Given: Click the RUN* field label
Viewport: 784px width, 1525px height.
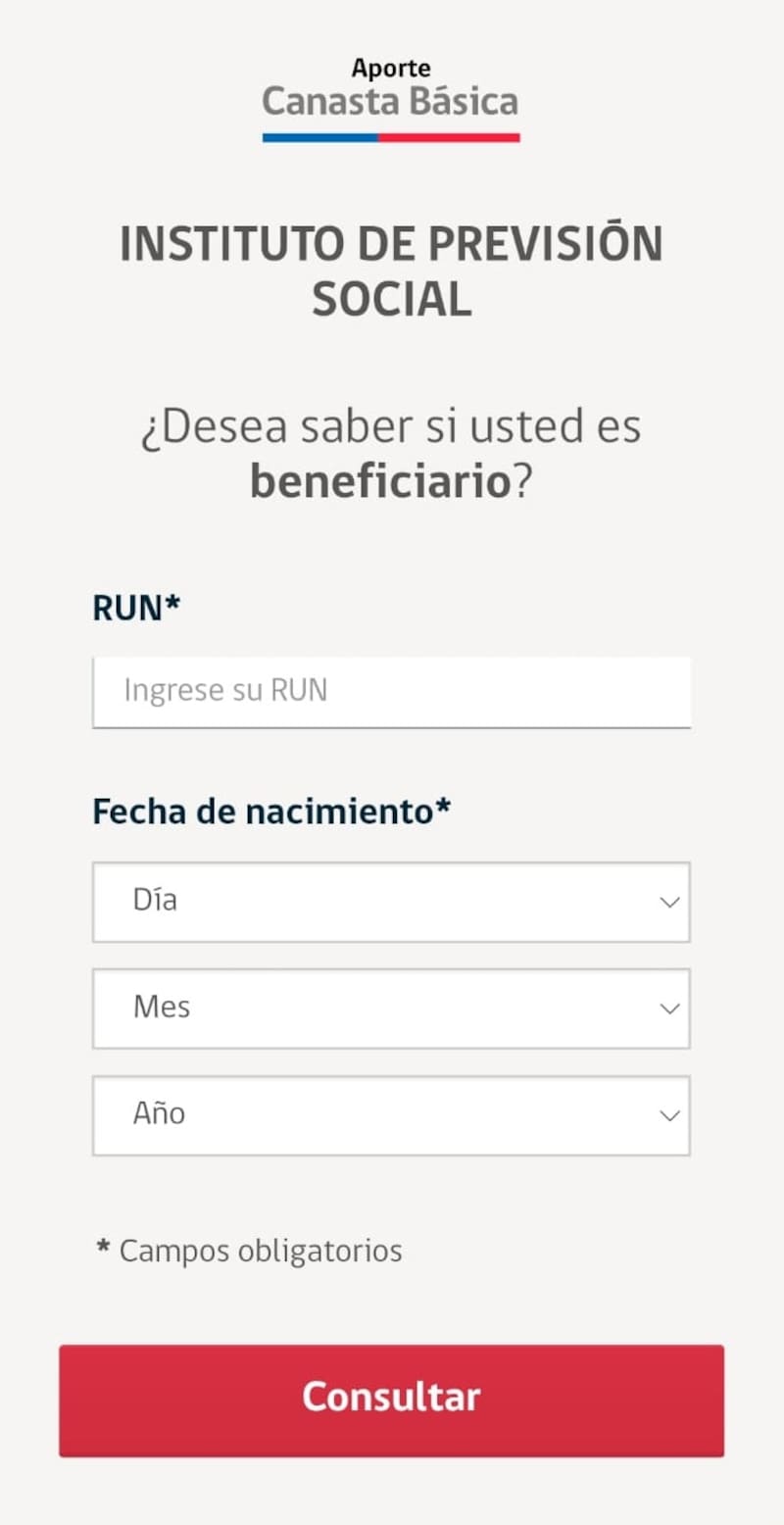Looking at the screenshot, I should pos(136,608).
